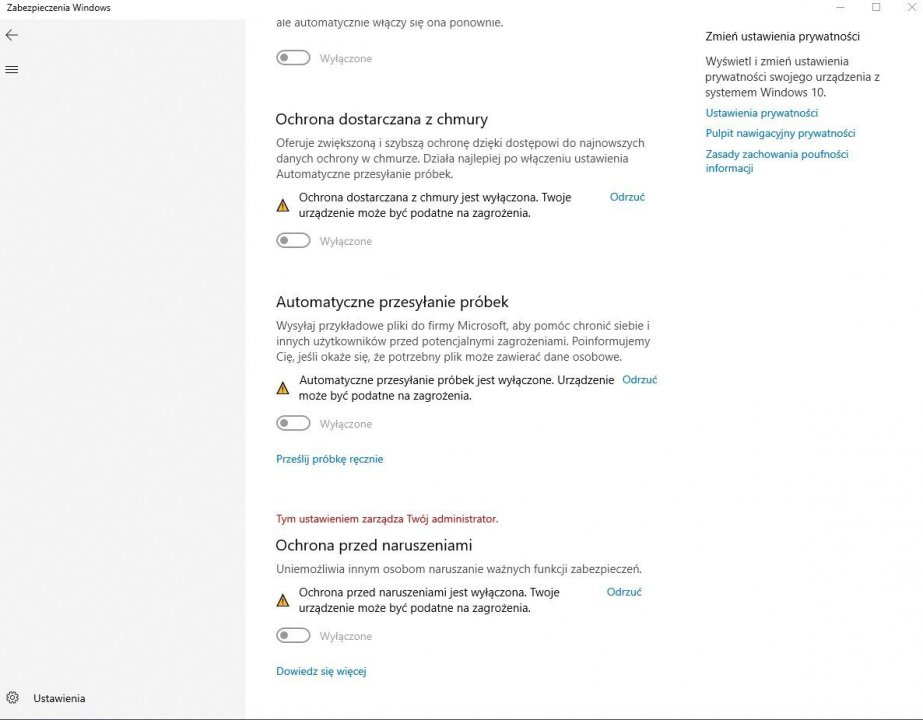Dismiss cloud protection warning with Odrzuć

pos(627,197)
